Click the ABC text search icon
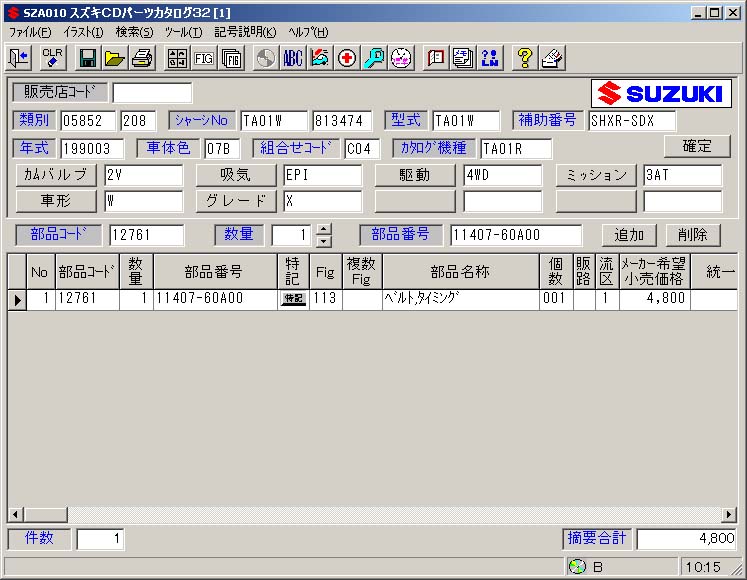This screenshot has height=580, width=747. 293,58
